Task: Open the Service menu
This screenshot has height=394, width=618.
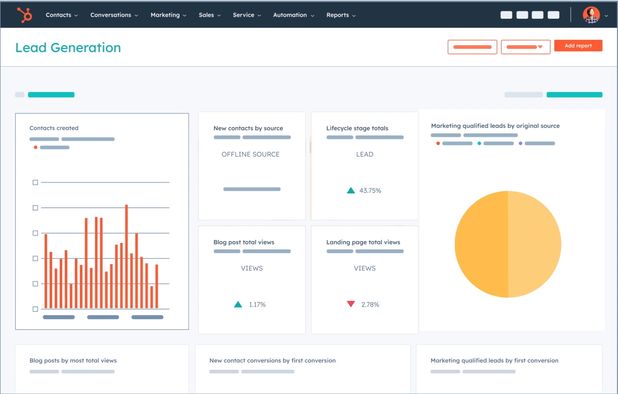Action: [247, 15]
